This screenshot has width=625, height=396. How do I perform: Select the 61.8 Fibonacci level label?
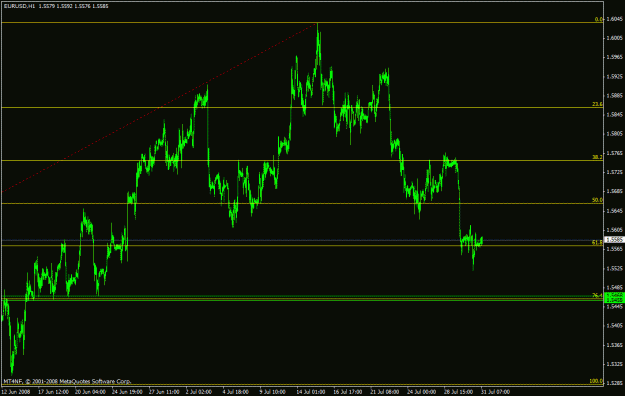tap(597, 242)
